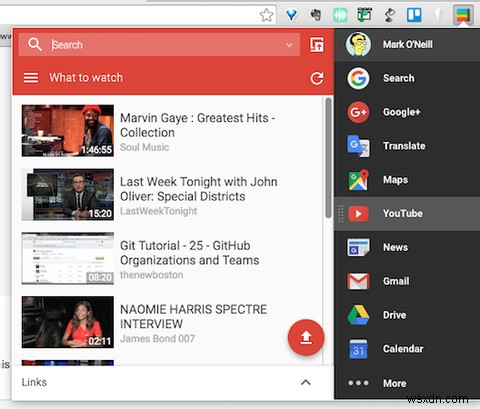
Task: Open YouTube in new tab icon
Action: coord(317,44)
